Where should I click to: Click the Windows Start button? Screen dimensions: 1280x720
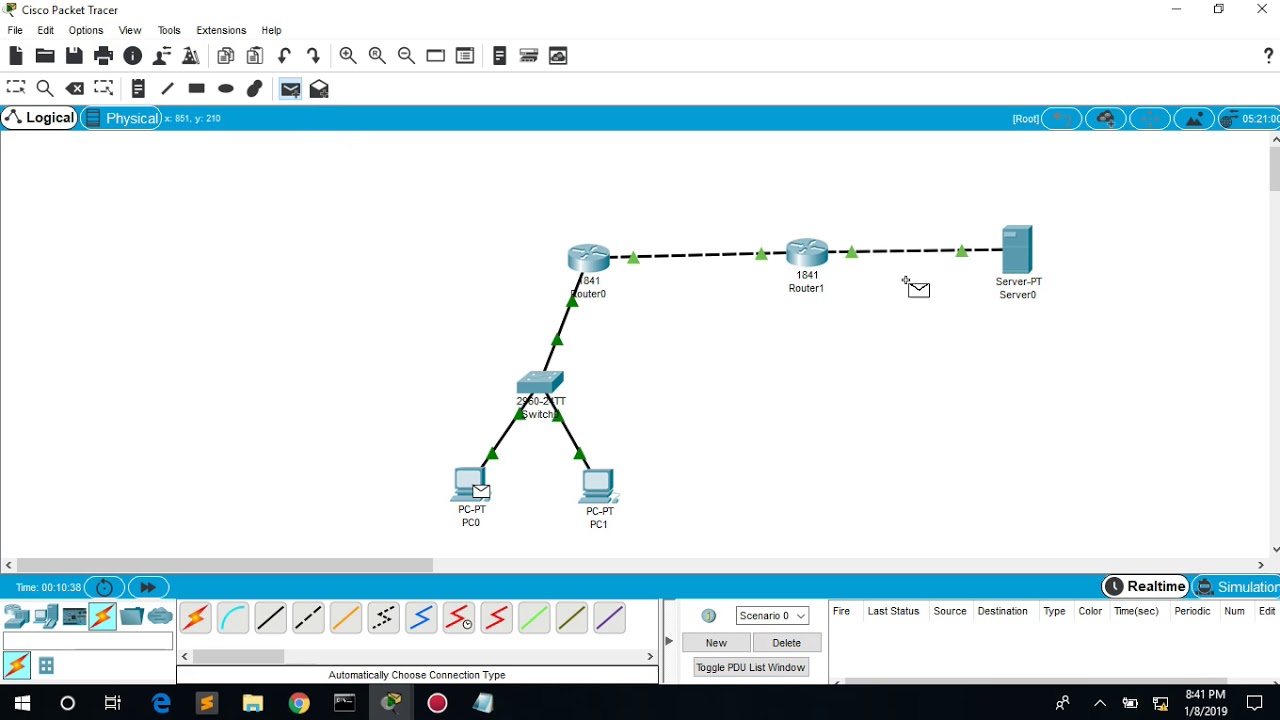(x=22, y=703)
